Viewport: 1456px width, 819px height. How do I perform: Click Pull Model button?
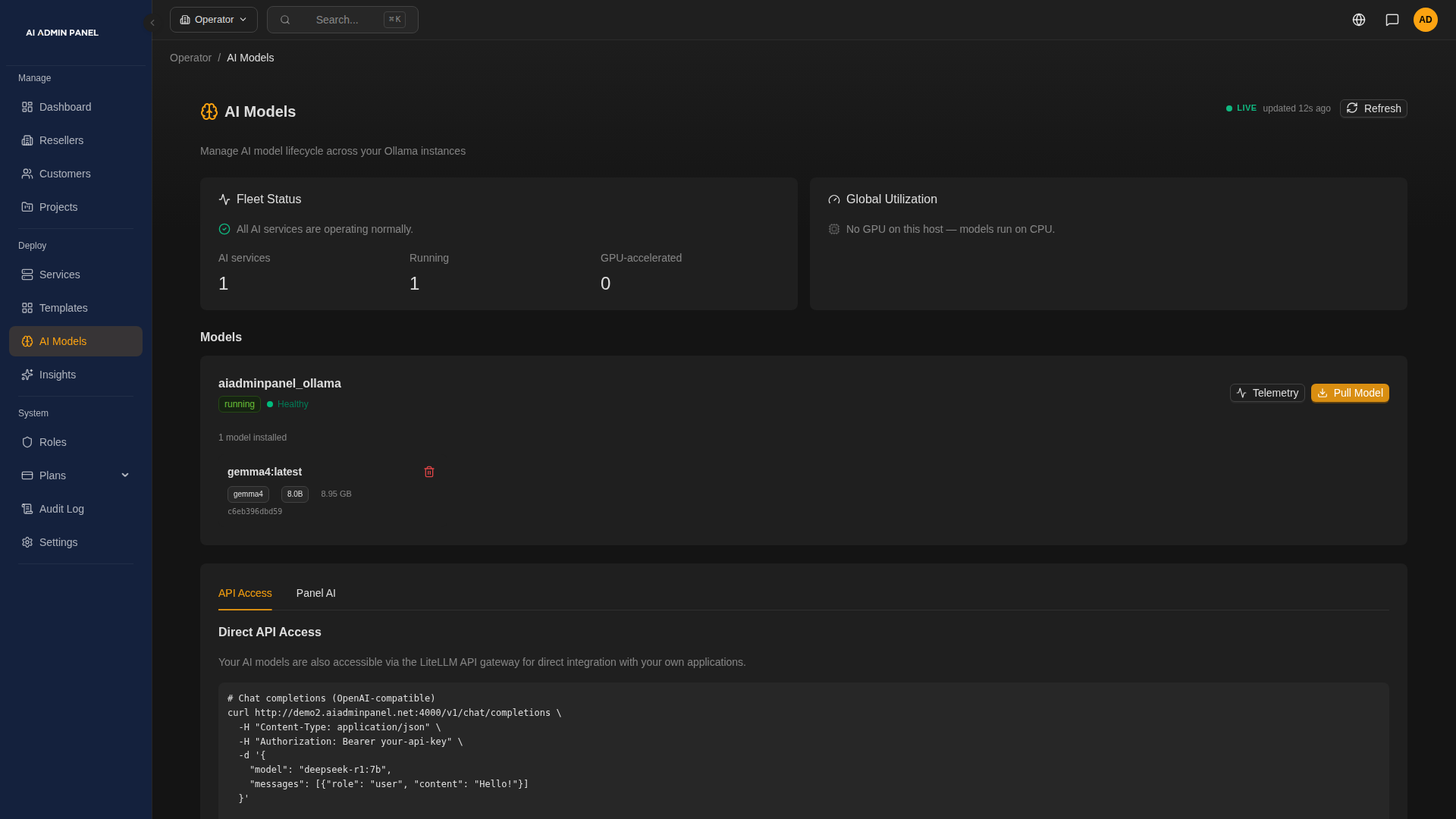(1350, 393)
